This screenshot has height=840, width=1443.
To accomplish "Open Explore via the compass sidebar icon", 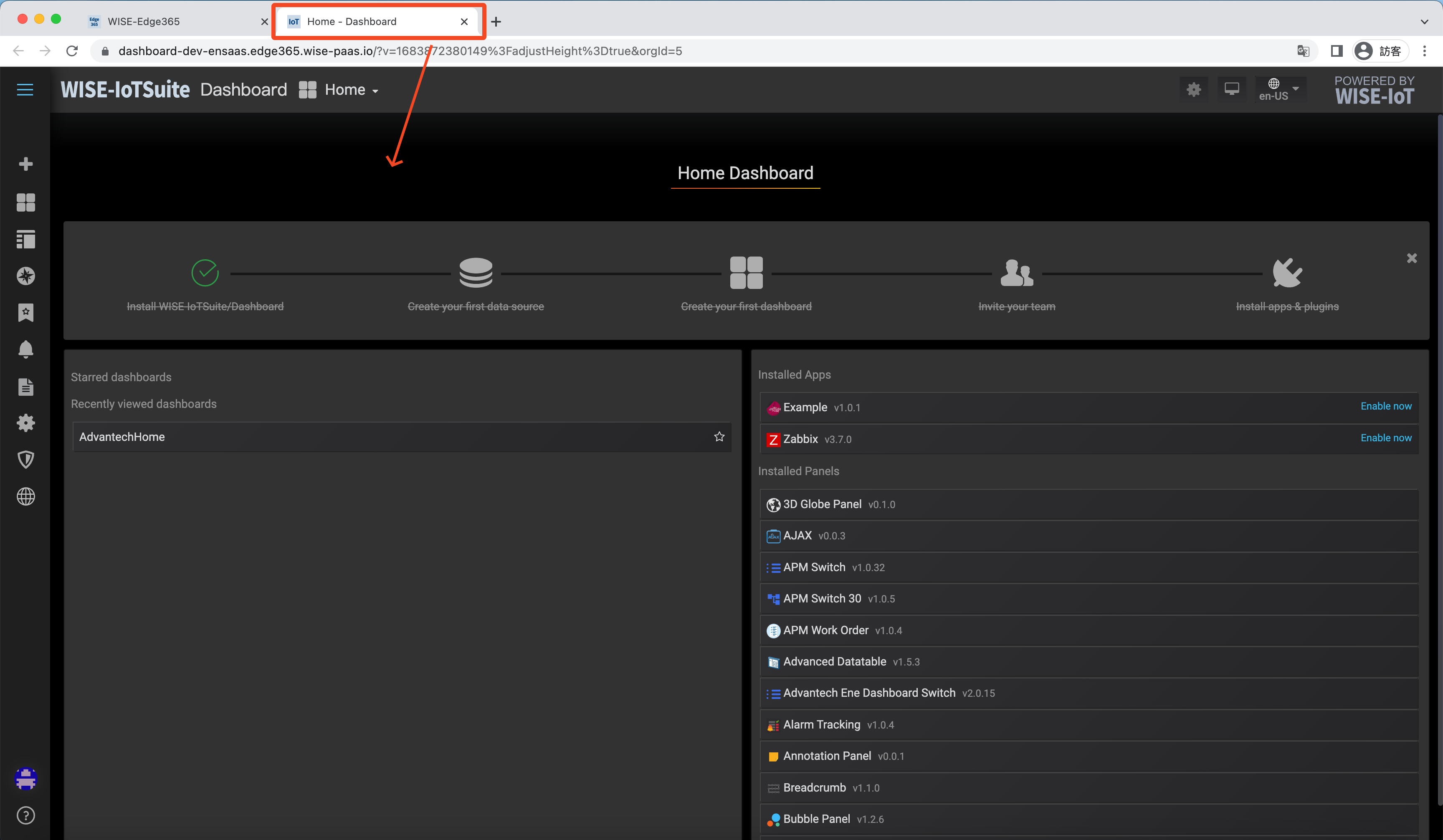I will (x=26, y=276).
